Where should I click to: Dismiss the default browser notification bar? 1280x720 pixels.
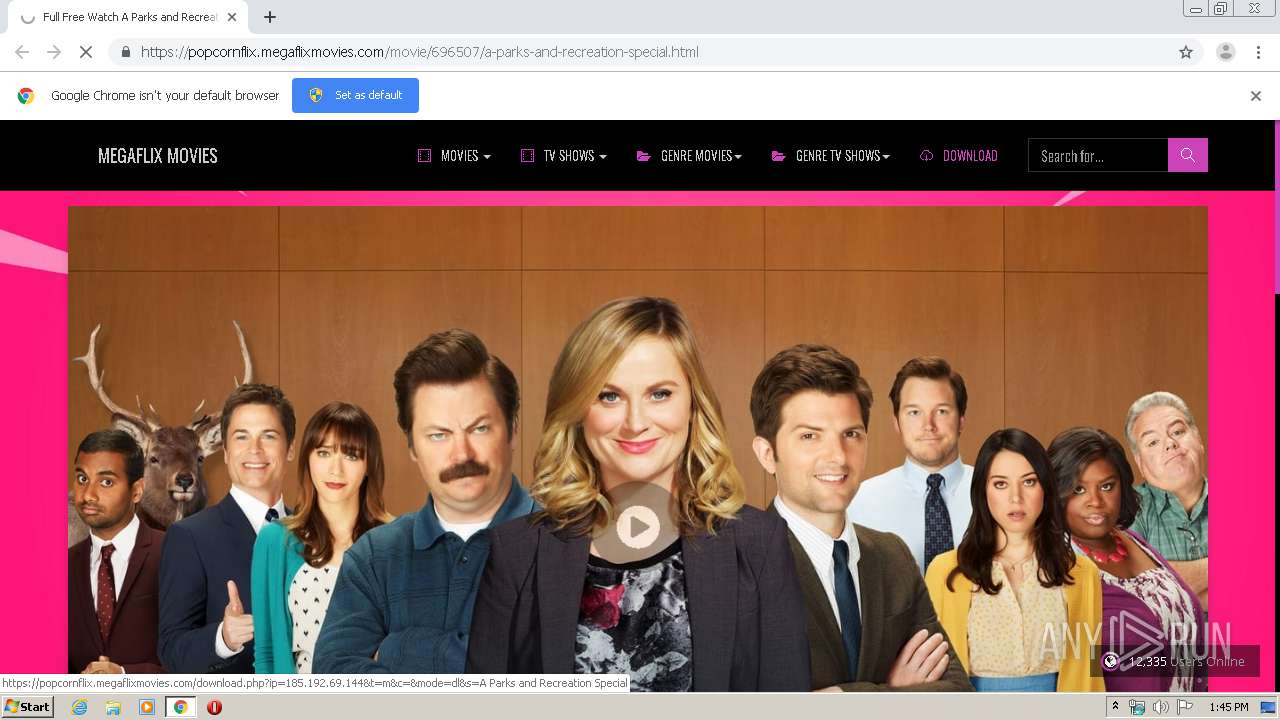(x=1255, y=96)
